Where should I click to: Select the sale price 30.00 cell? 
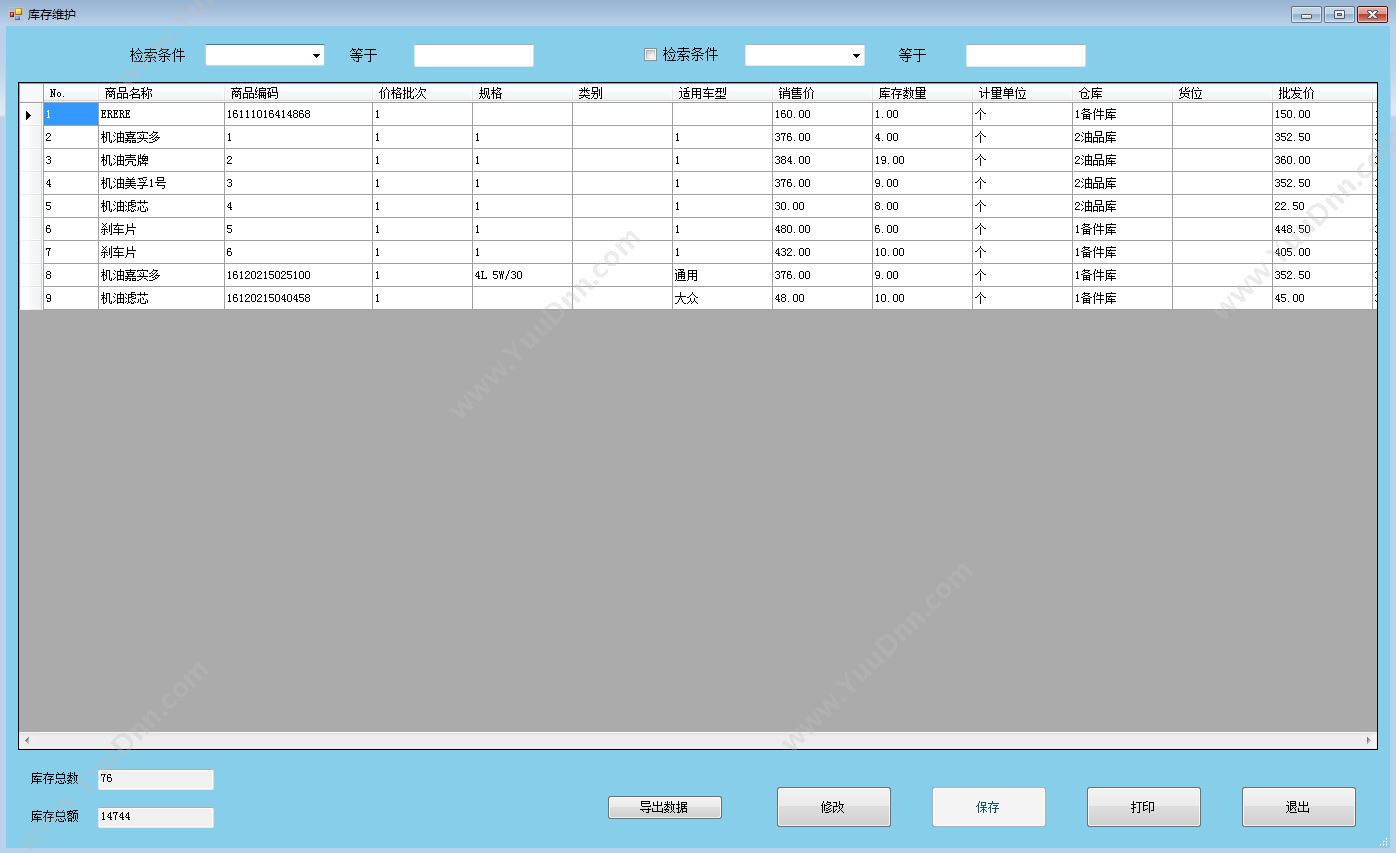point(823,206)
